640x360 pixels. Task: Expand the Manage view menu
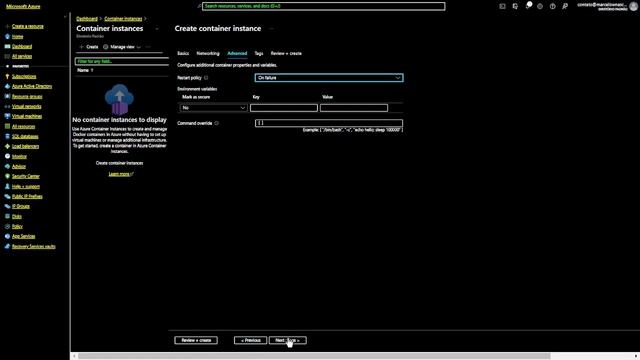(x=122, y=47)
